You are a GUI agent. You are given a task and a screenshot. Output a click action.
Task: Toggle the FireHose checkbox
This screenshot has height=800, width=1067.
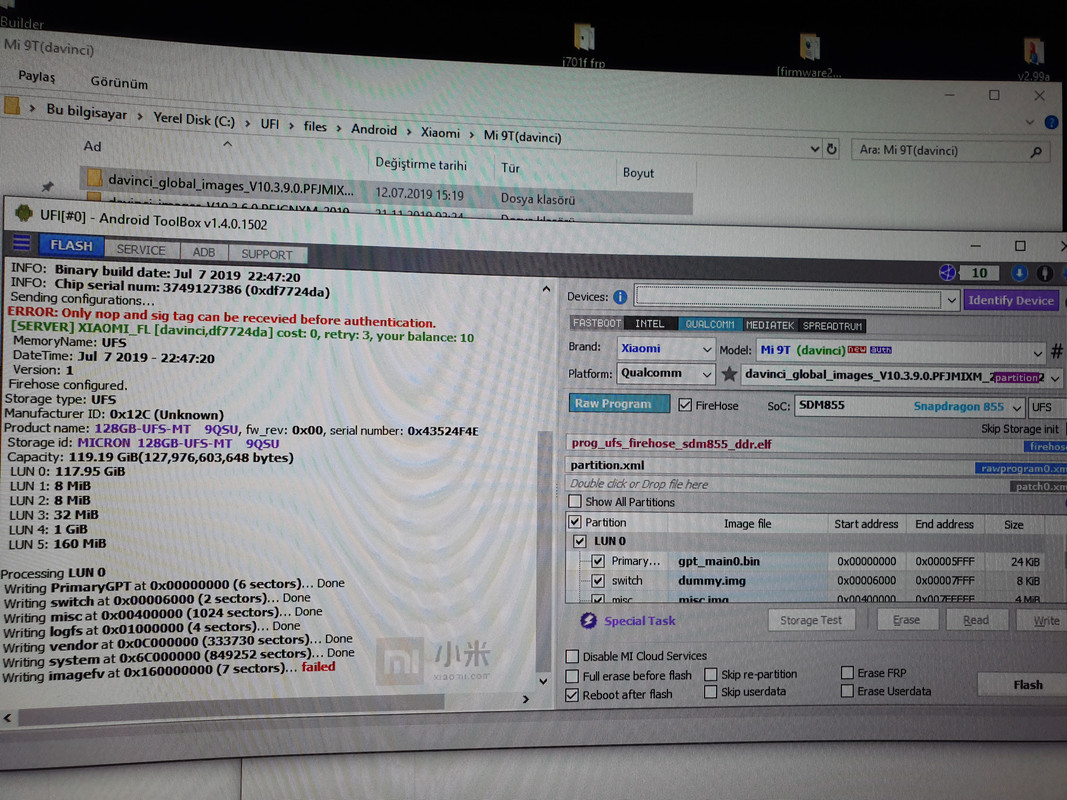(x=685, y=405)
